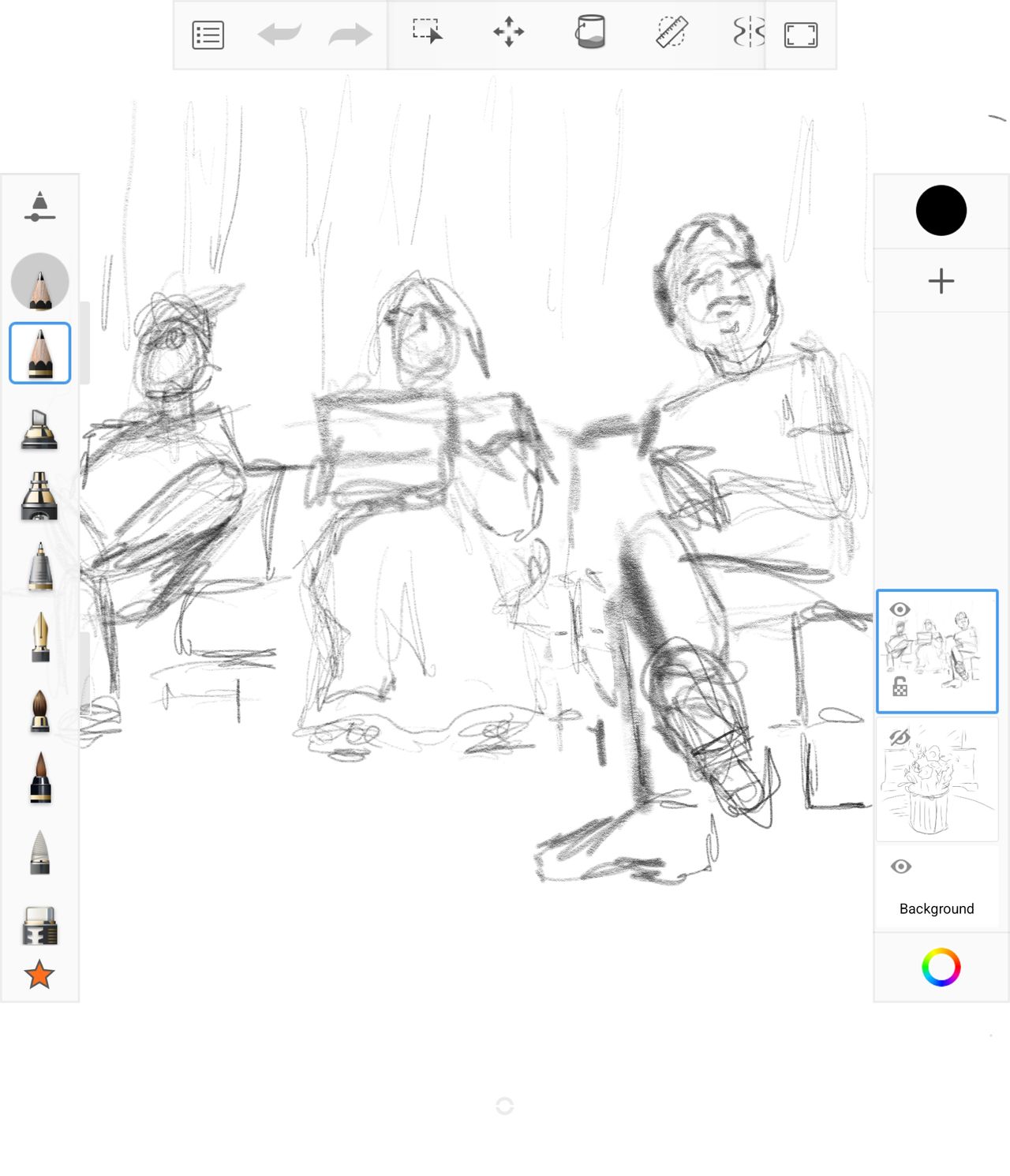Show the hidden trash can layer
Screen dimensions: 1010x1176
[x=900, y=737]
